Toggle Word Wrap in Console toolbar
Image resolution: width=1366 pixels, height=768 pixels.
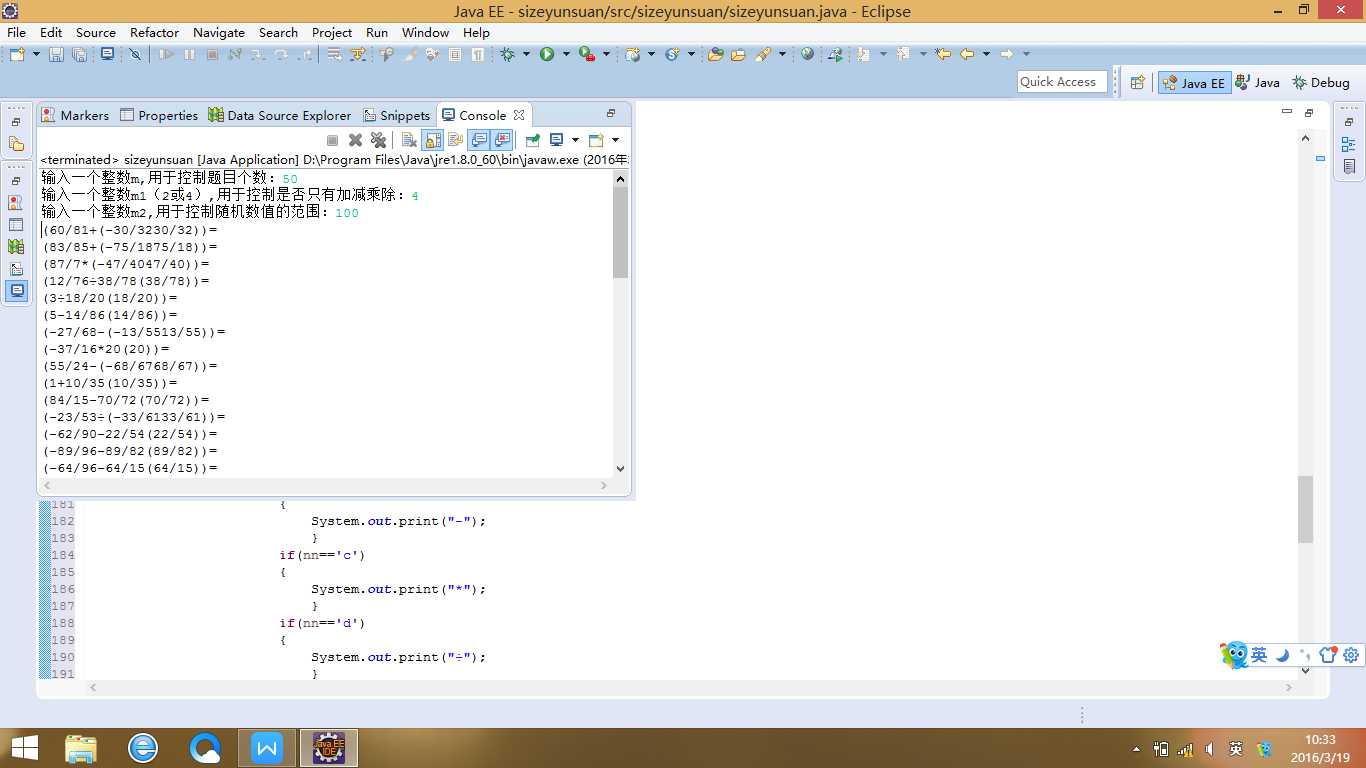point(456,140)
